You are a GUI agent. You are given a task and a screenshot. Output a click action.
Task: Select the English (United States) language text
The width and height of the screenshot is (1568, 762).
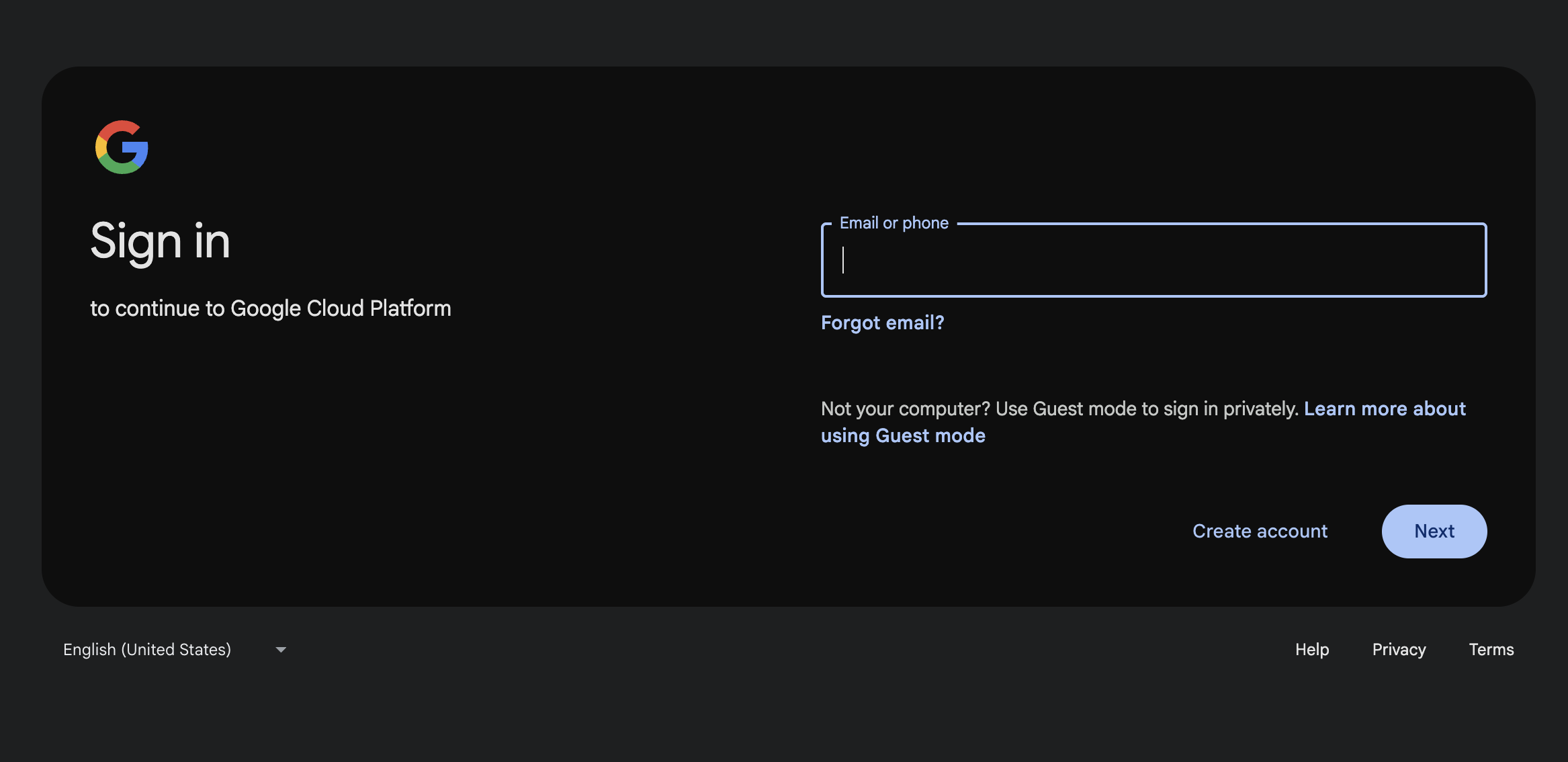[x=147, y=650]
